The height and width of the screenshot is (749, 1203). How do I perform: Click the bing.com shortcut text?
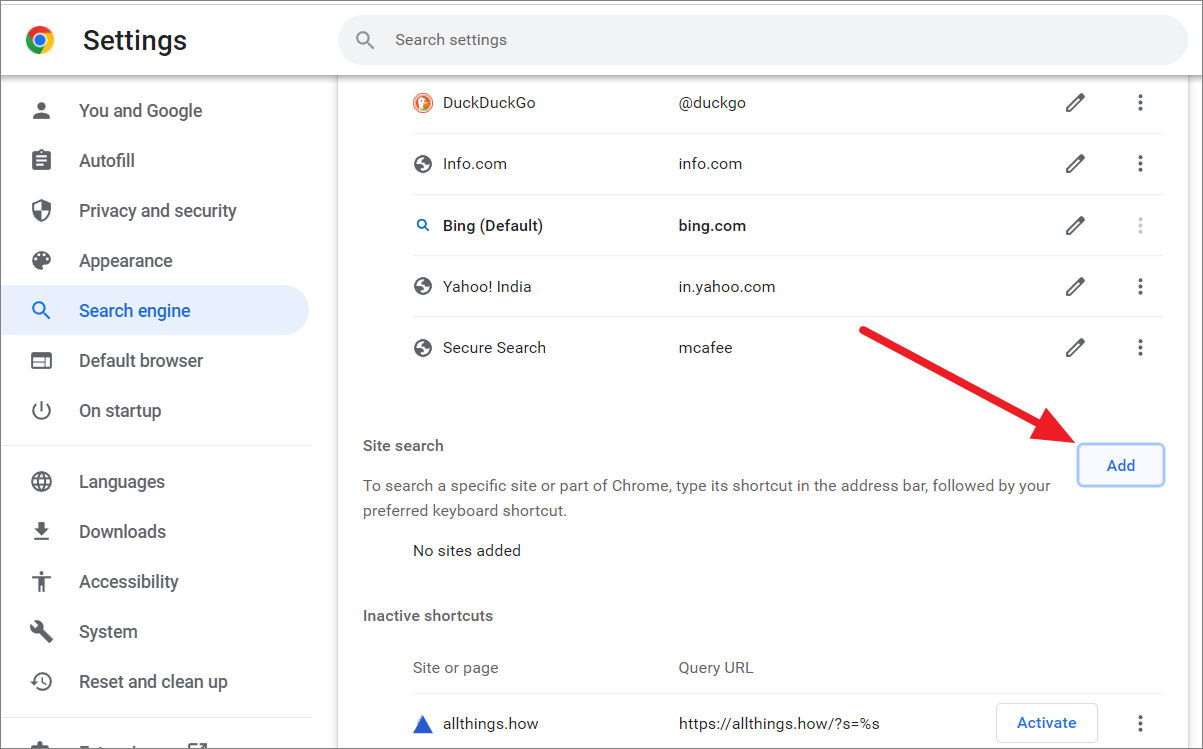click(712, 226)
